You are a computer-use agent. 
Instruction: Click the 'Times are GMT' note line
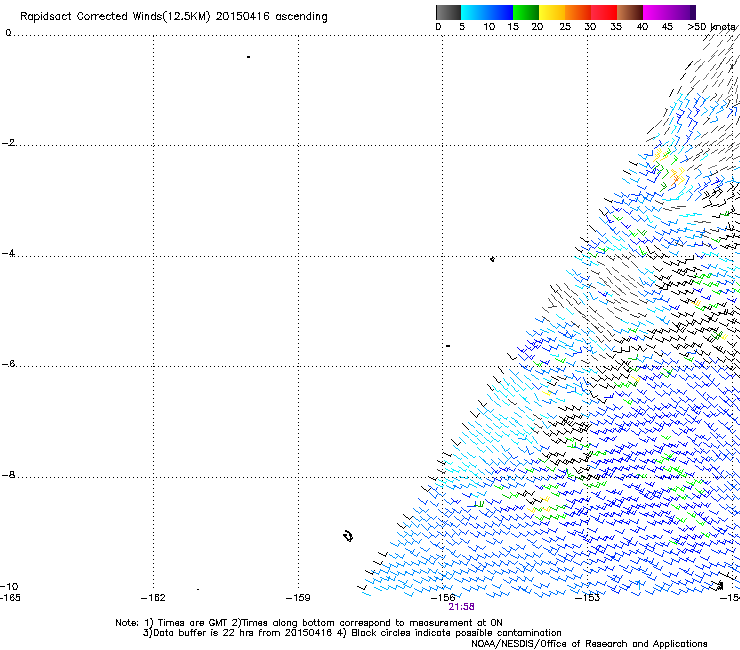(x=309, y=623)
